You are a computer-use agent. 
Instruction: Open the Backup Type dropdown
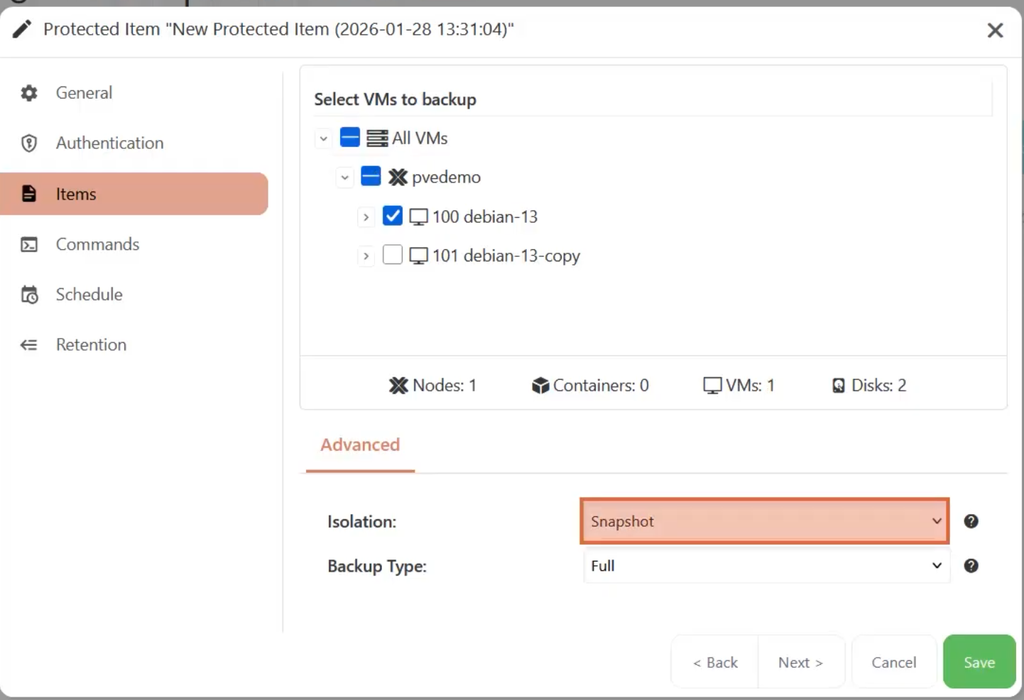pyautogui.click(x=767, y=565)
